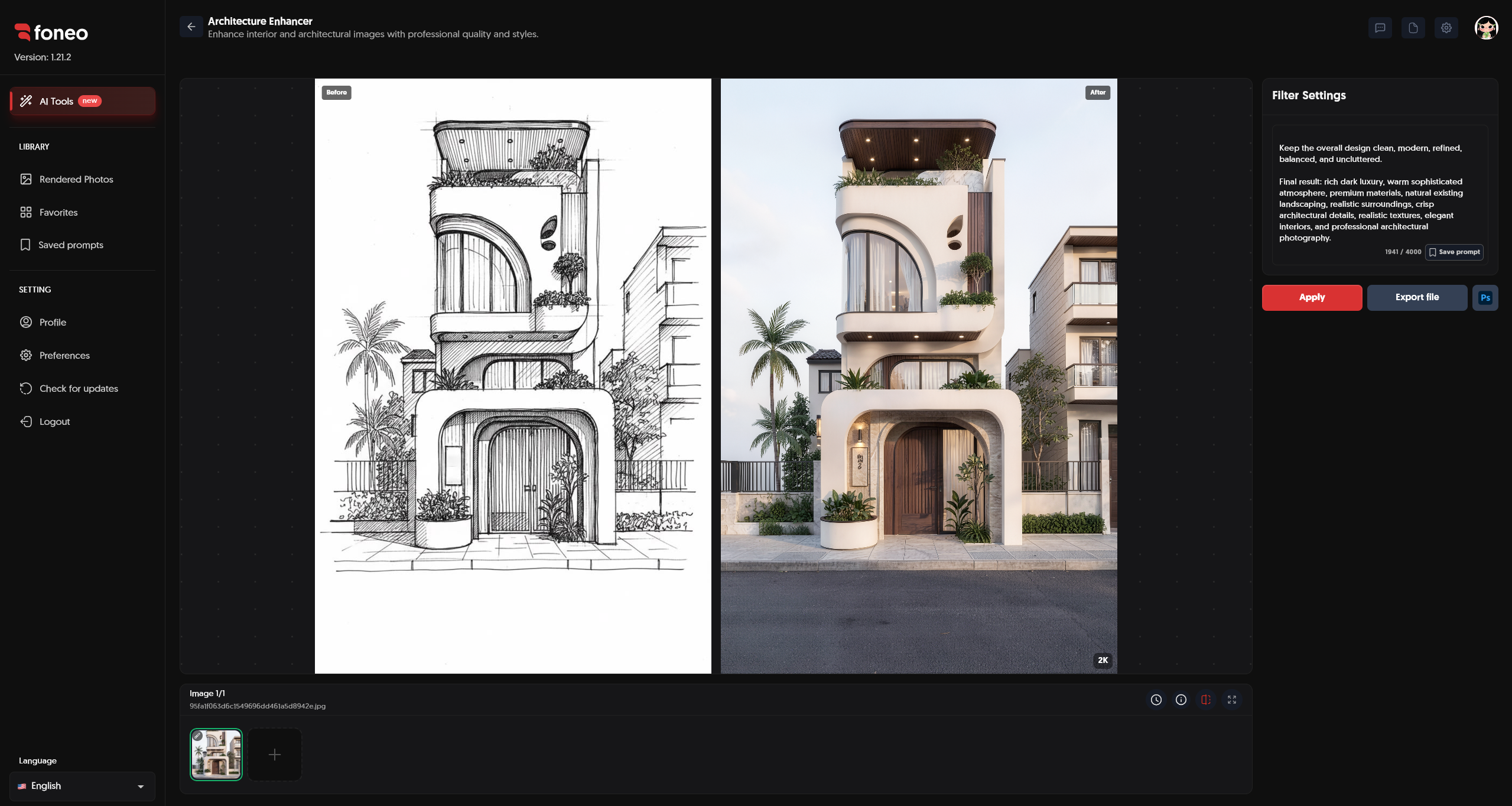Add a new image with plus tile
This screenshot has width=1512, height=806.
point(275,755)
